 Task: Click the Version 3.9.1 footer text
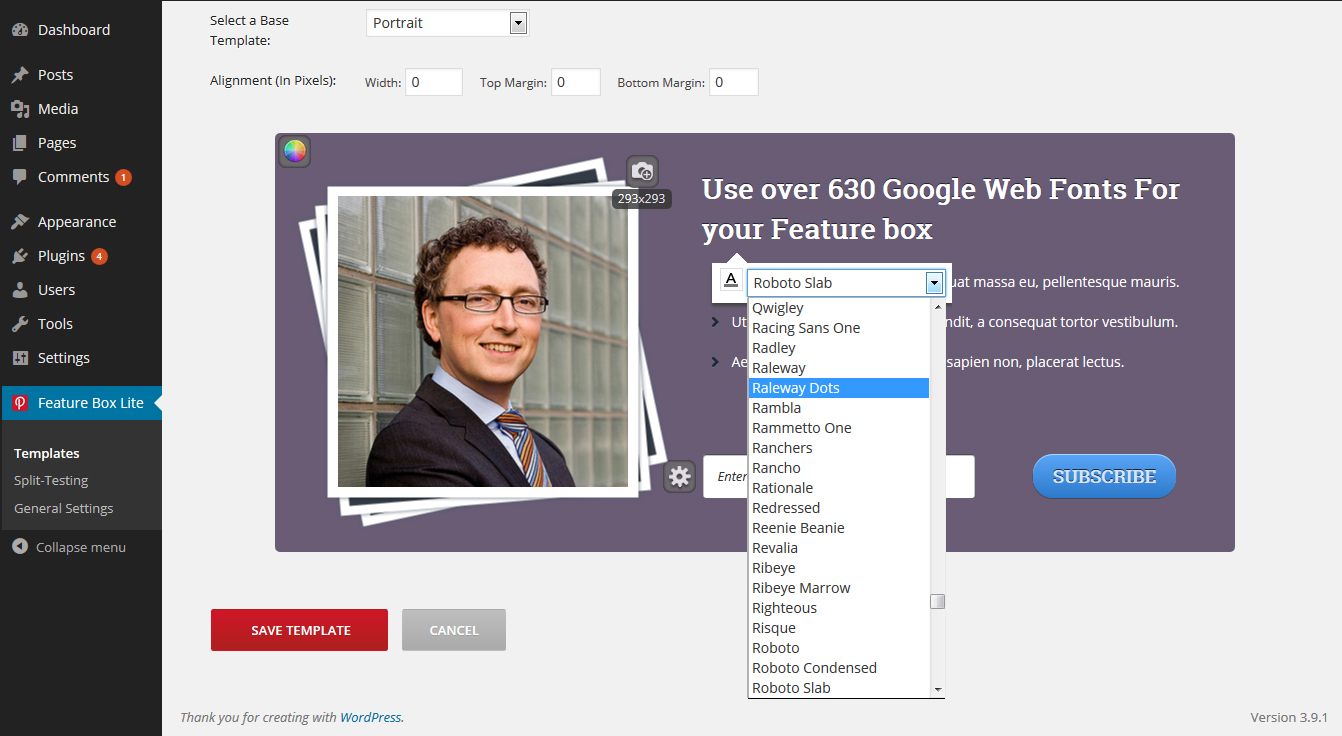1289,717
